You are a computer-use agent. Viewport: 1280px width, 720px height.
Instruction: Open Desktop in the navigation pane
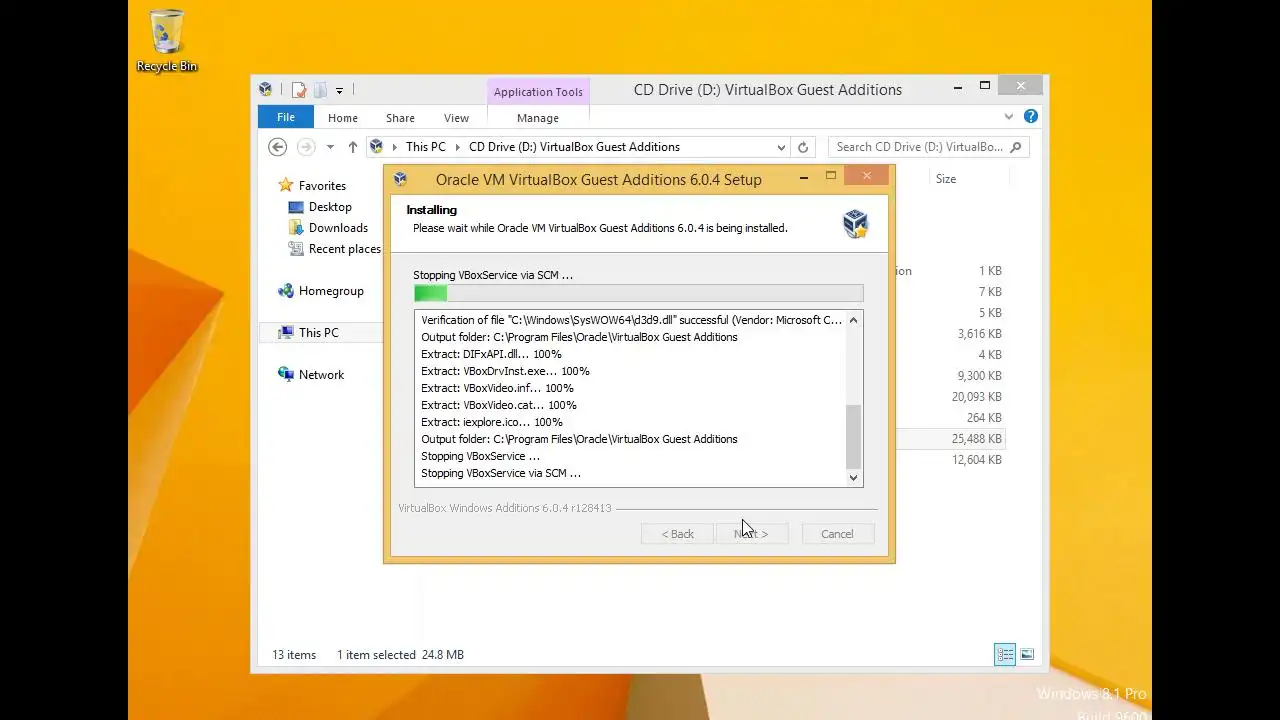(330, 207)
